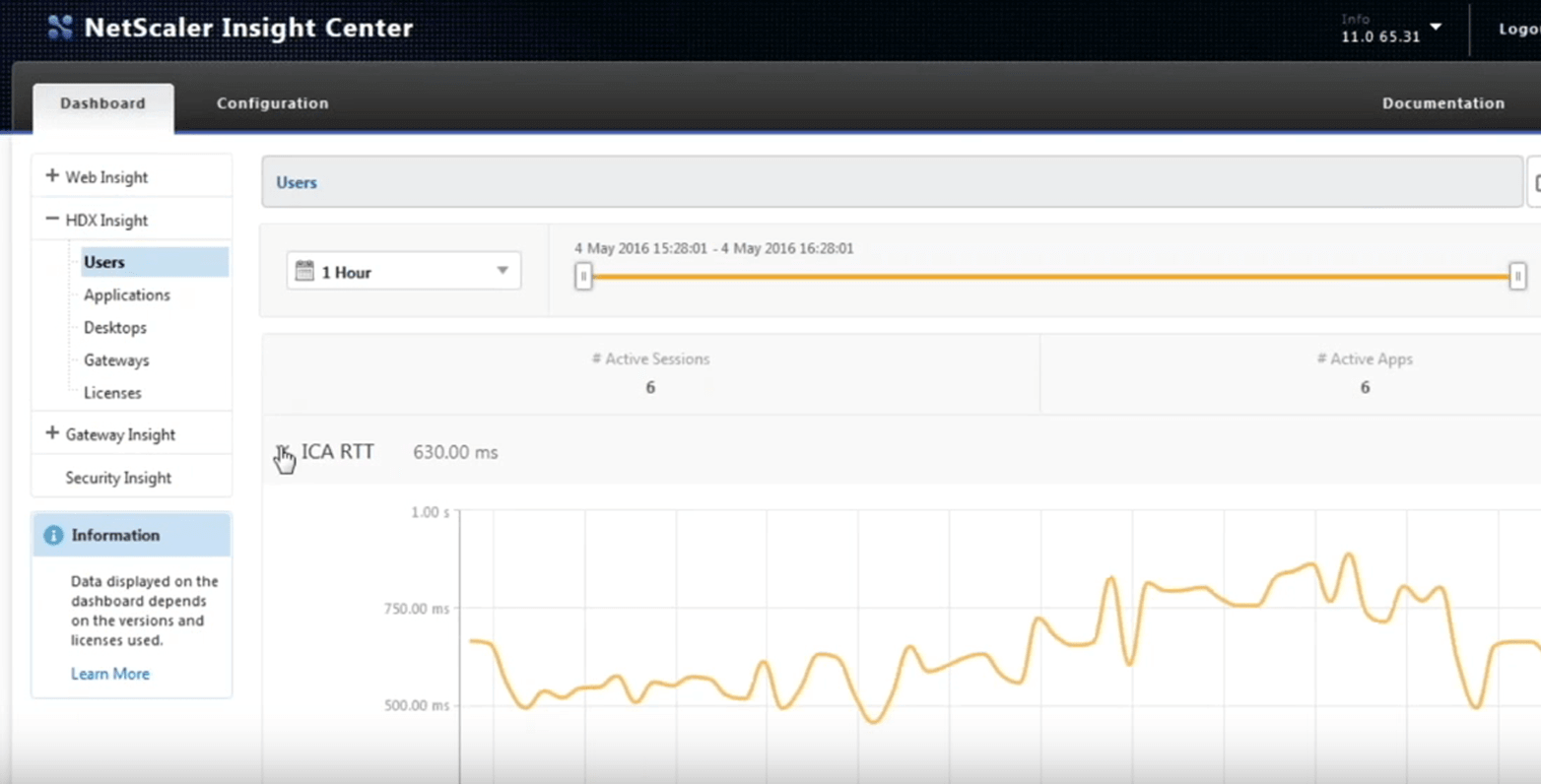This screenshot has width=1541, height=784.
Task: Click the NetScaler Insight Center title
Action: pyautogui.click(x=248, y=28)
